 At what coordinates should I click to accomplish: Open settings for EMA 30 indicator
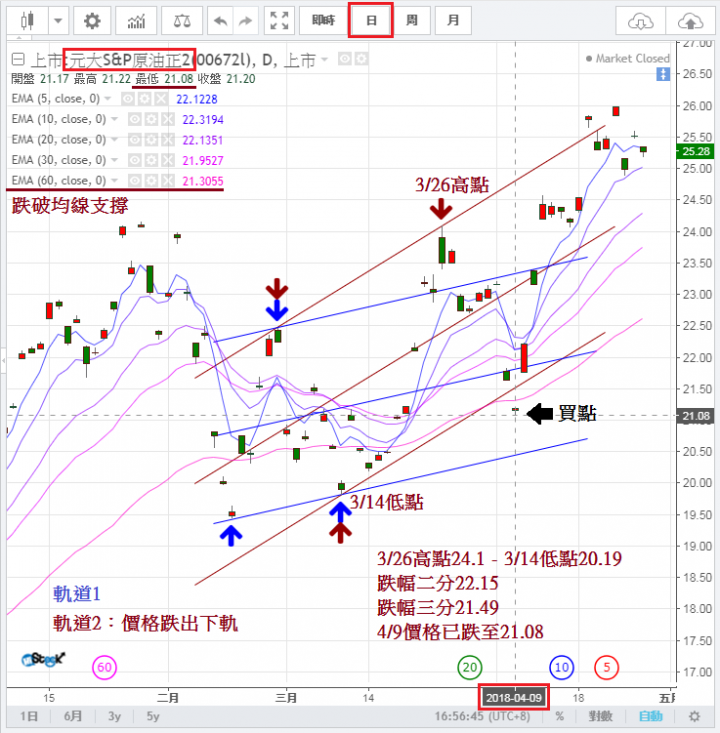(151, 160)
